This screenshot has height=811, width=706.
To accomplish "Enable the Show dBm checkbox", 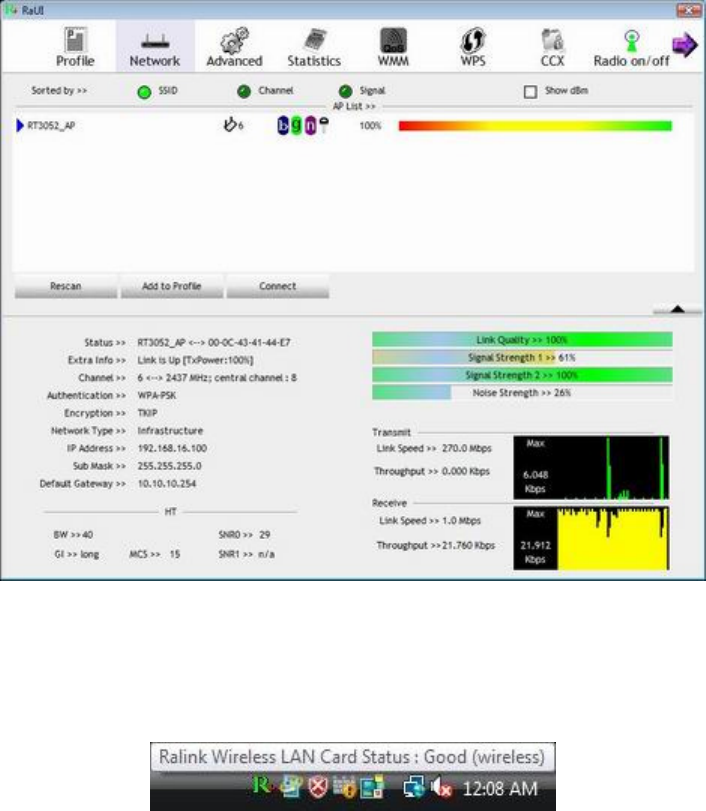I will (x=530, y=92).
